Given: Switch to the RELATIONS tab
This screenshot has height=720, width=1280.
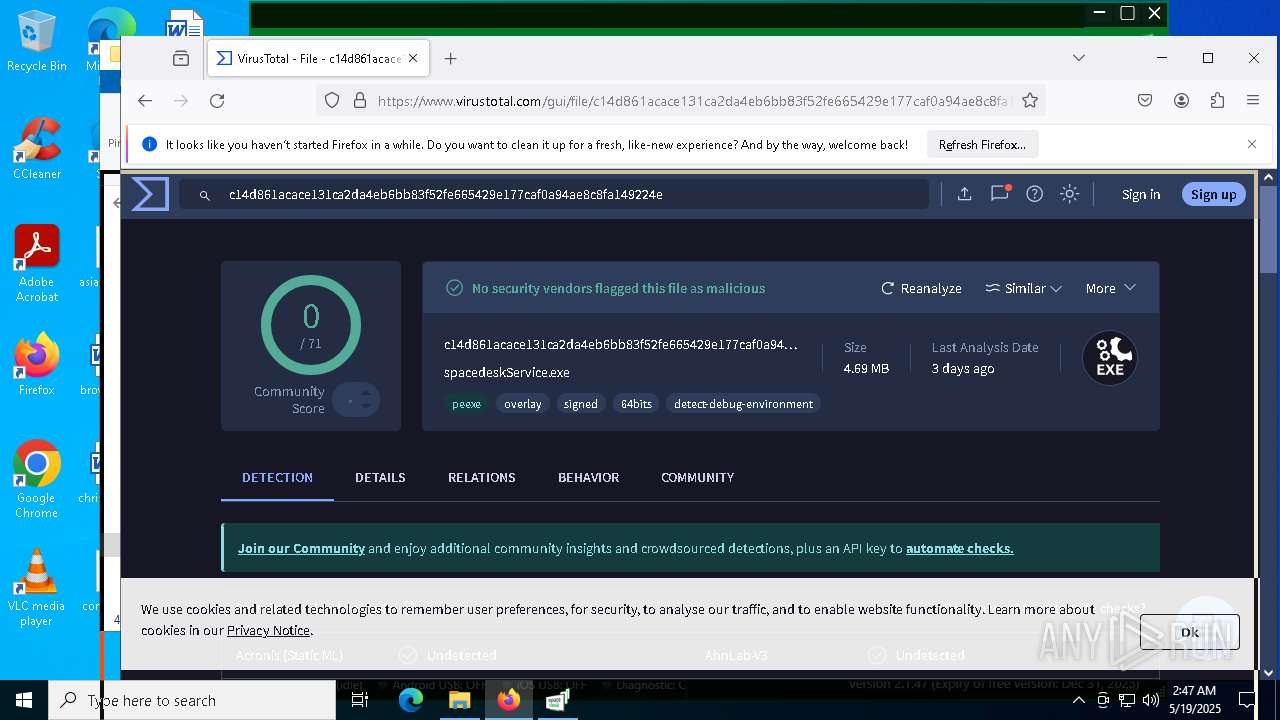Looking at the screenshot, I should tap(482, 477).
